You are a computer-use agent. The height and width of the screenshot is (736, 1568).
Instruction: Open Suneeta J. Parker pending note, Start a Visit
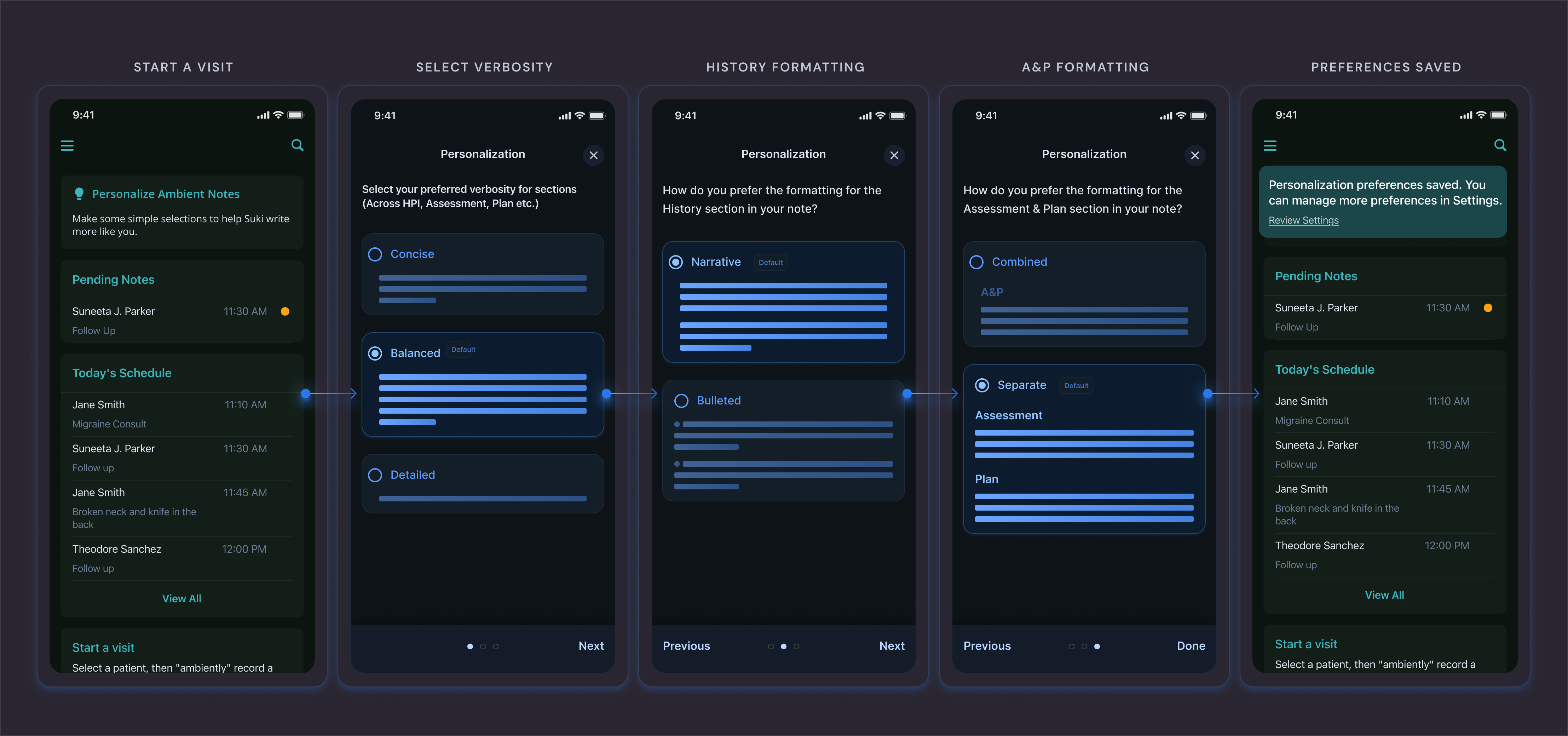[182, 321]
